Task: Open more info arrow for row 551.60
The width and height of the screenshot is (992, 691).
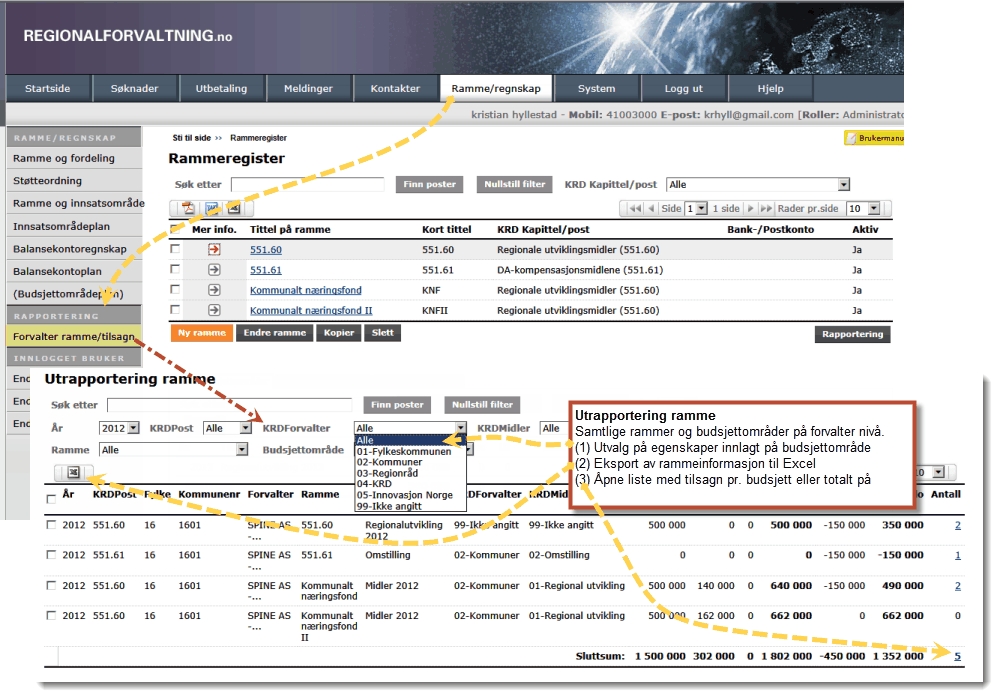Action: tap(214, 250)
